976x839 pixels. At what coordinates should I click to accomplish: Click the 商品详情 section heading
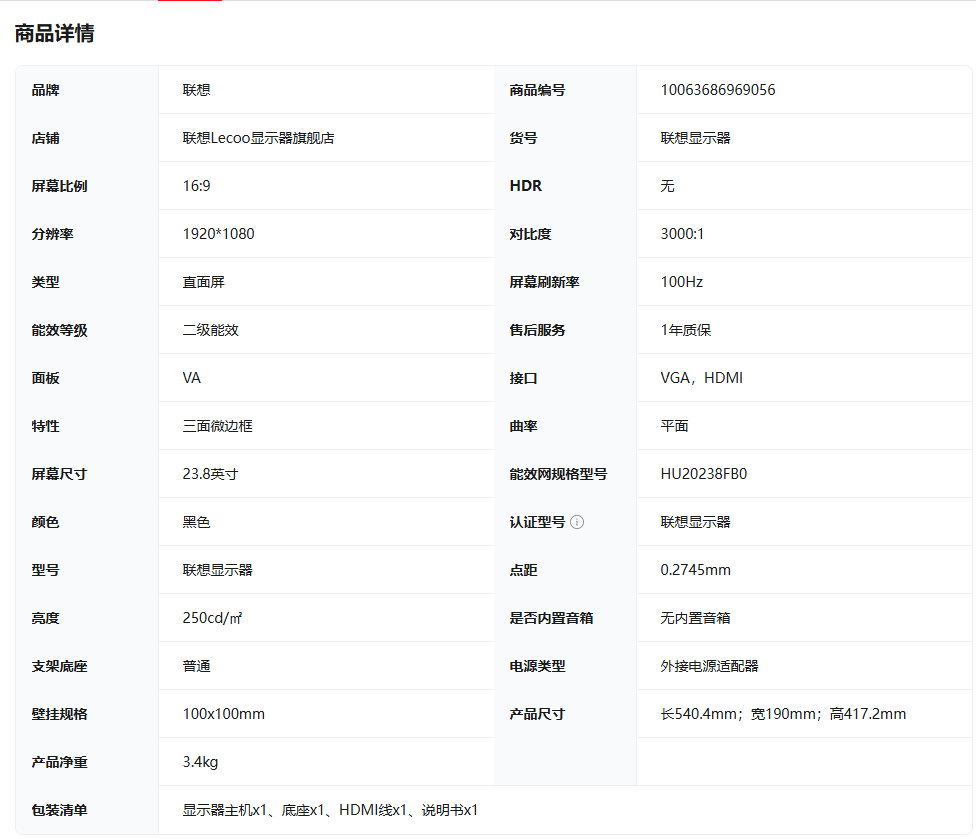click(55, 33)
